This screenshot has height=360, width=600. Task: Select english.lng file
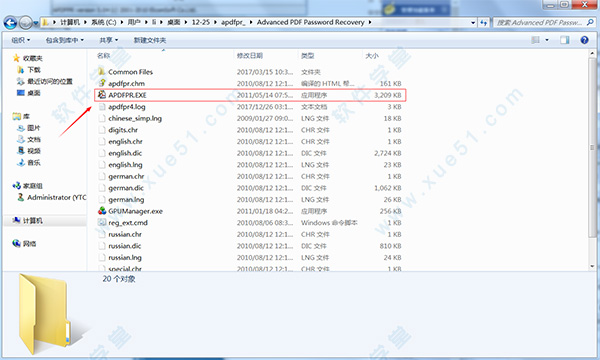(126, 165)
